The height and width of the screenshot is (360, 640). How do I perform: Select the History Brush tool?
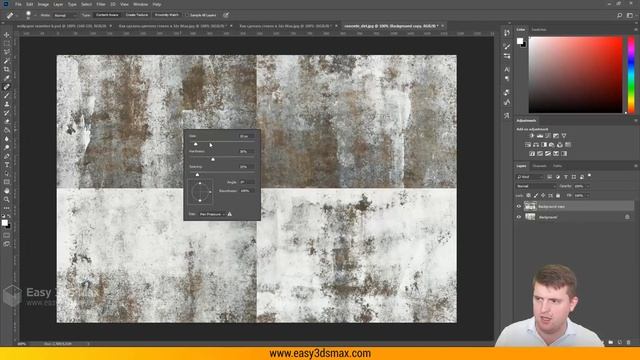[7, 113]
